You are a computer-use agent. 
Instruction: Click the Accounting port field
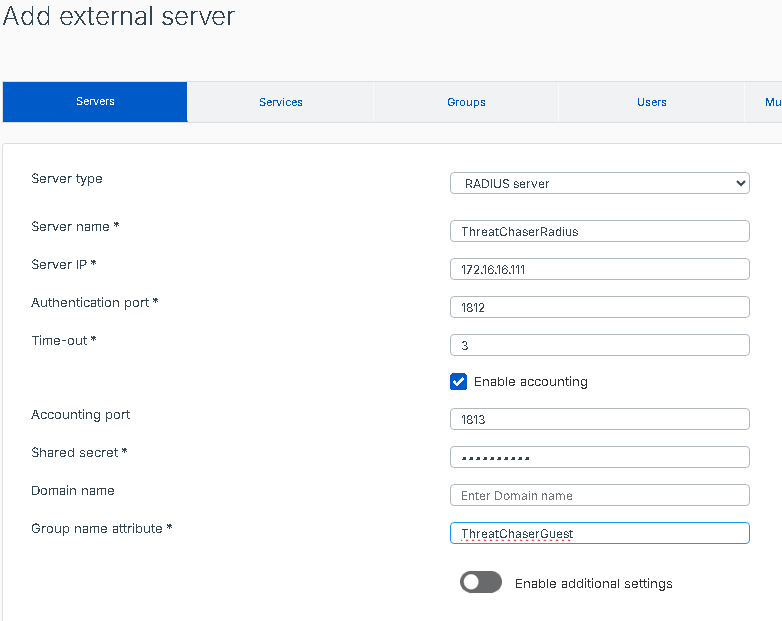coord(599,419)
